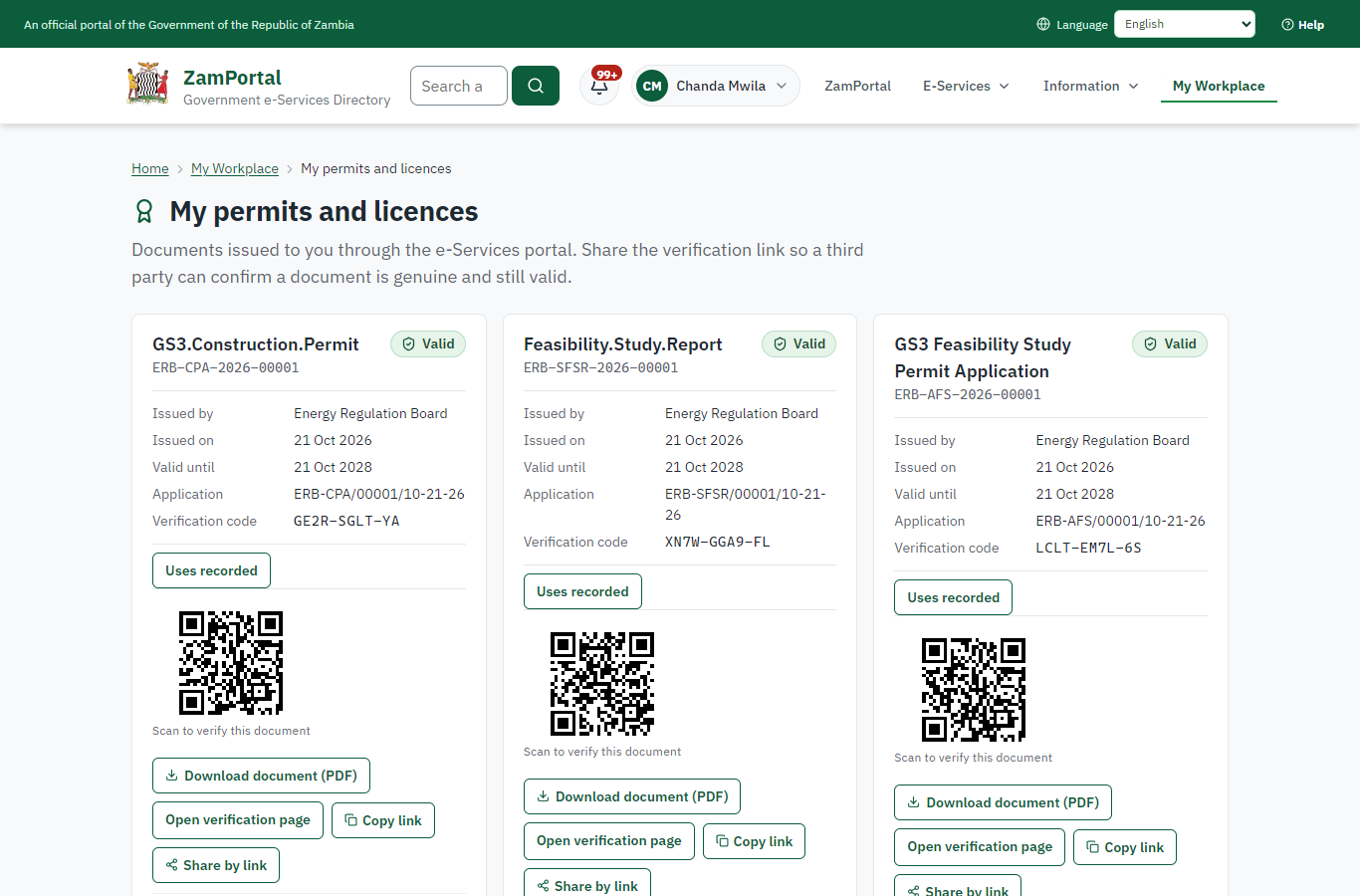Copy link for ERB-AFS-2026-00001 permit
The width and height of the screenshot is (1360, 896).
(1125, 847)
